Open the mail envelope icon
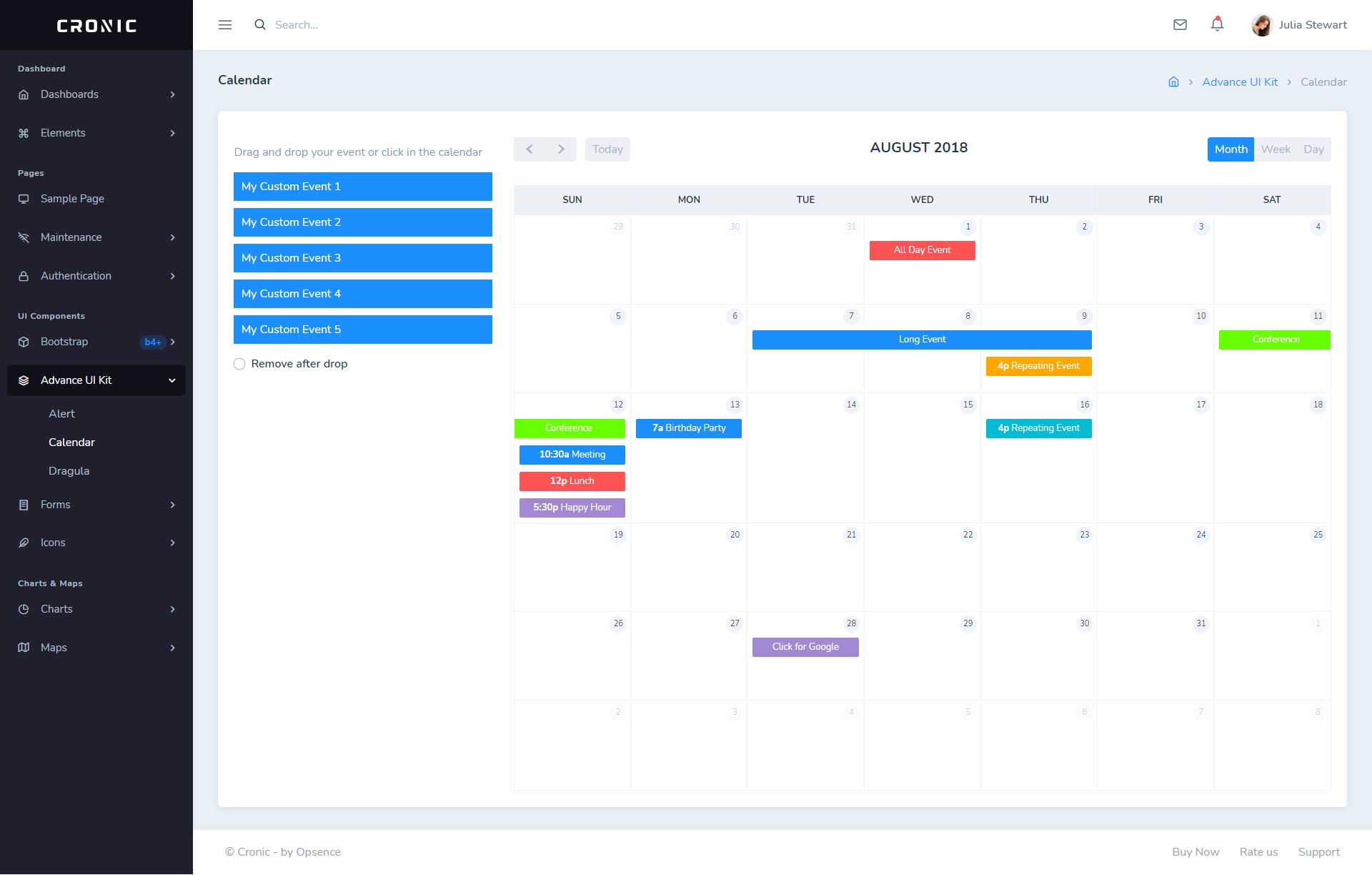 pos(1180,25)
